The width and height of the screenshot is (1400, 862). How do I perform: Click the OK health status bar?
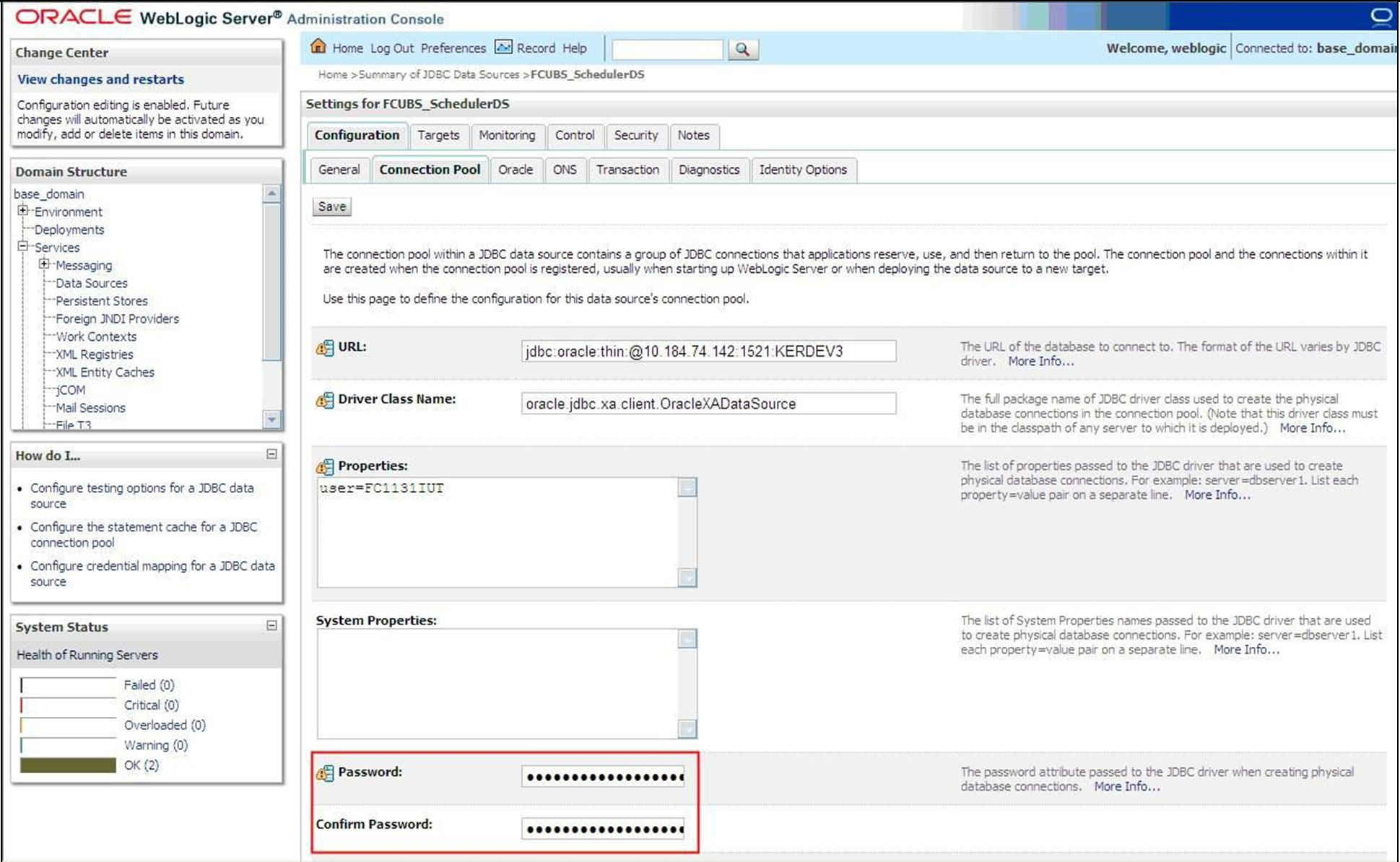click(x=68, y=765)
